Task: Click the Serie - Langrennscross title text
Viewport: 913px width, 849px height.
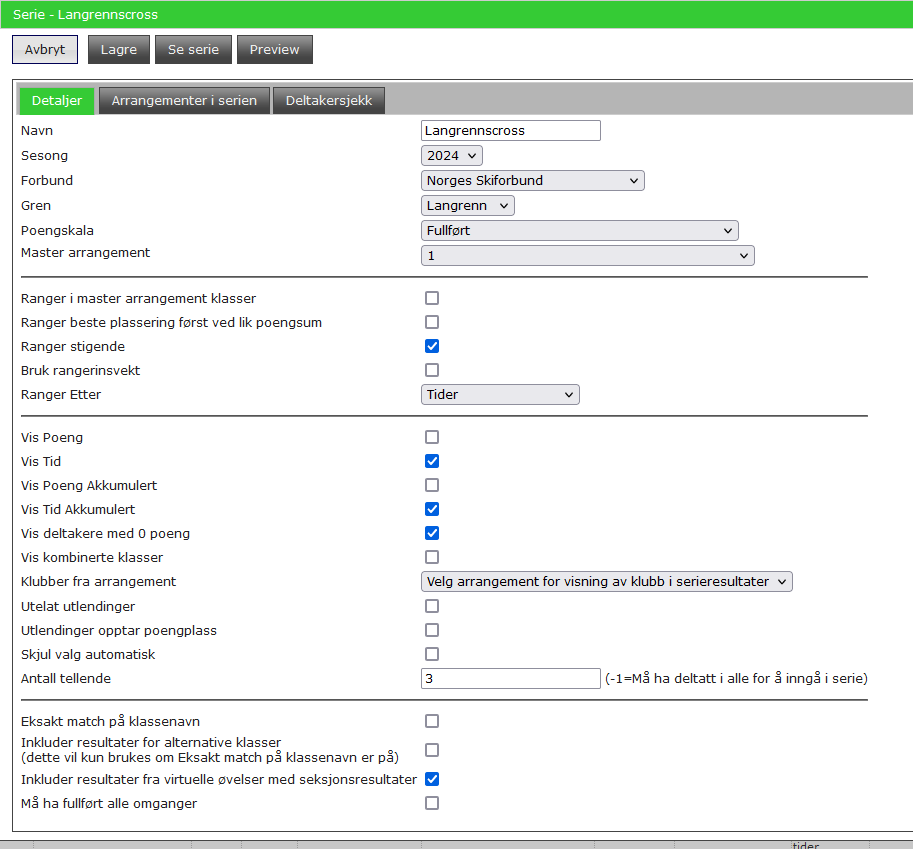Action: click(x=85, y=15)
